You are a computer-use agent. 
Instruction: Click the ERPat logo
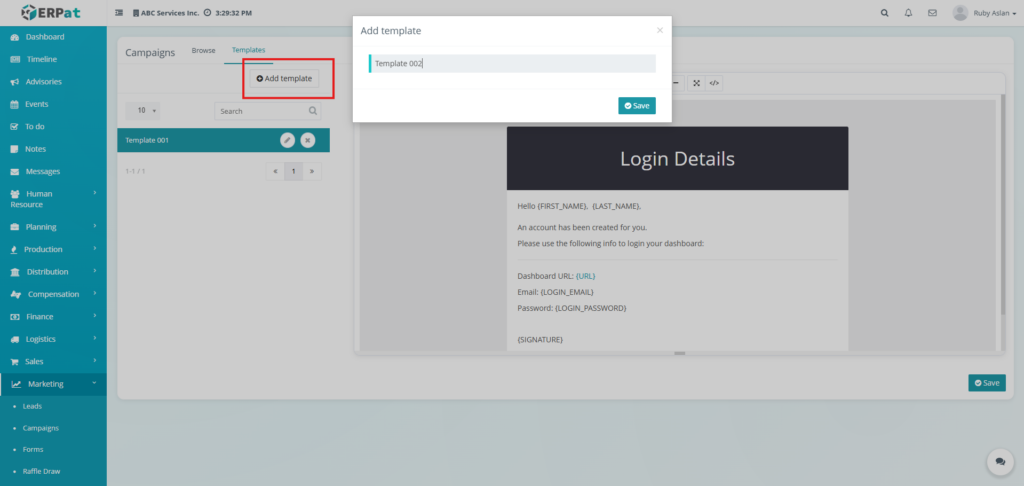pos(53,12)
